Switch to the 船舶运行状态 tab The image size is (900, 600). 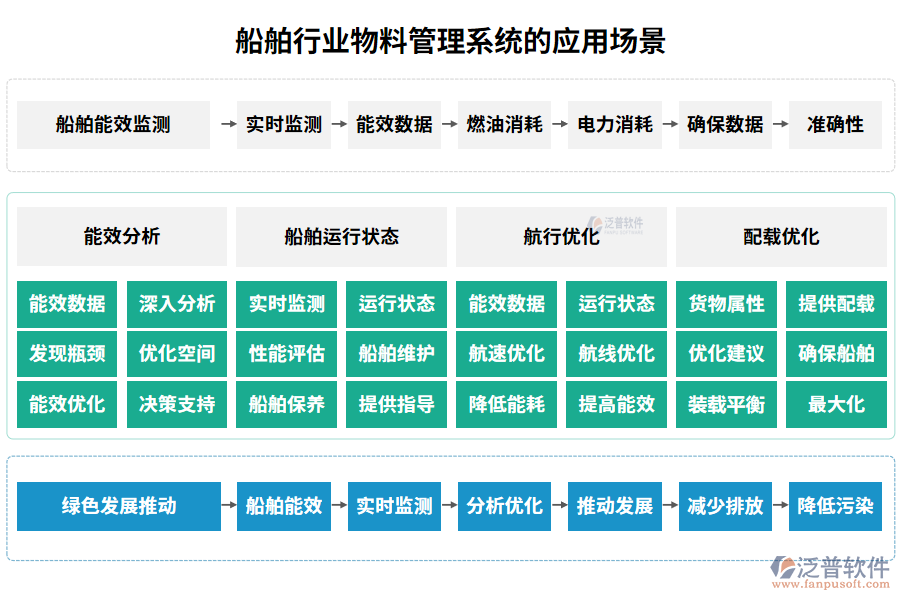pyautogui.click(x=340, y=237)
